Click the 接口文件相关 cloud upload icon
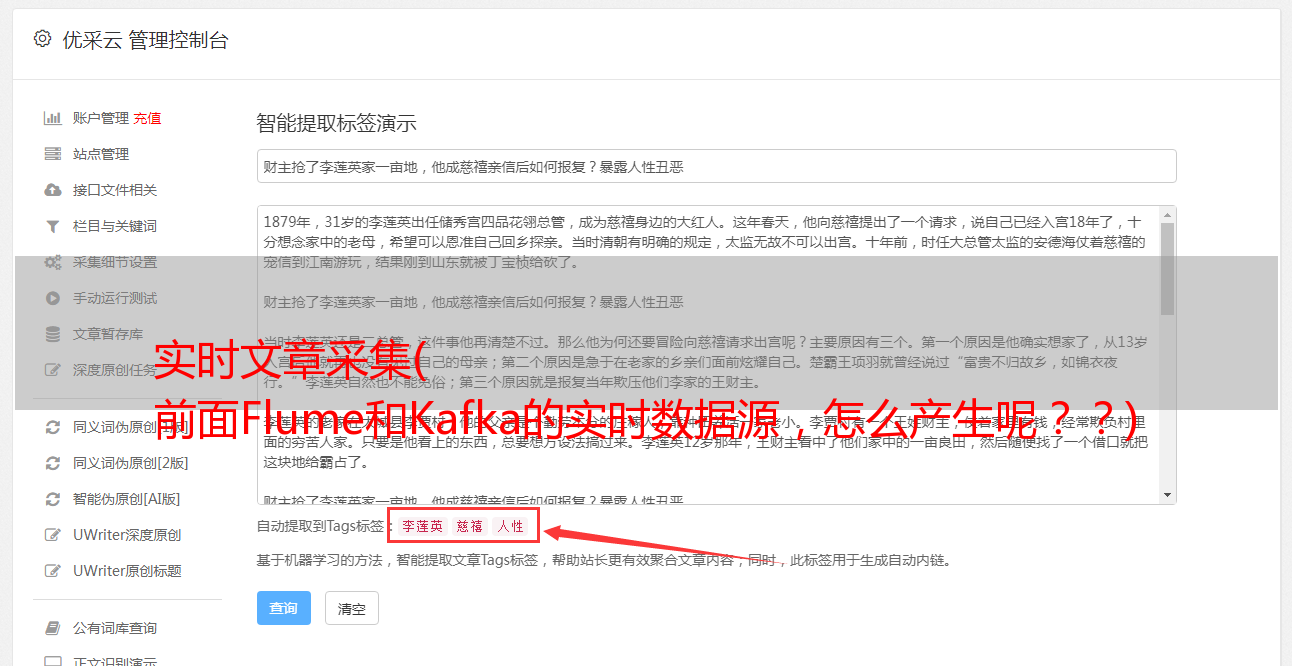 coord(53,190)
